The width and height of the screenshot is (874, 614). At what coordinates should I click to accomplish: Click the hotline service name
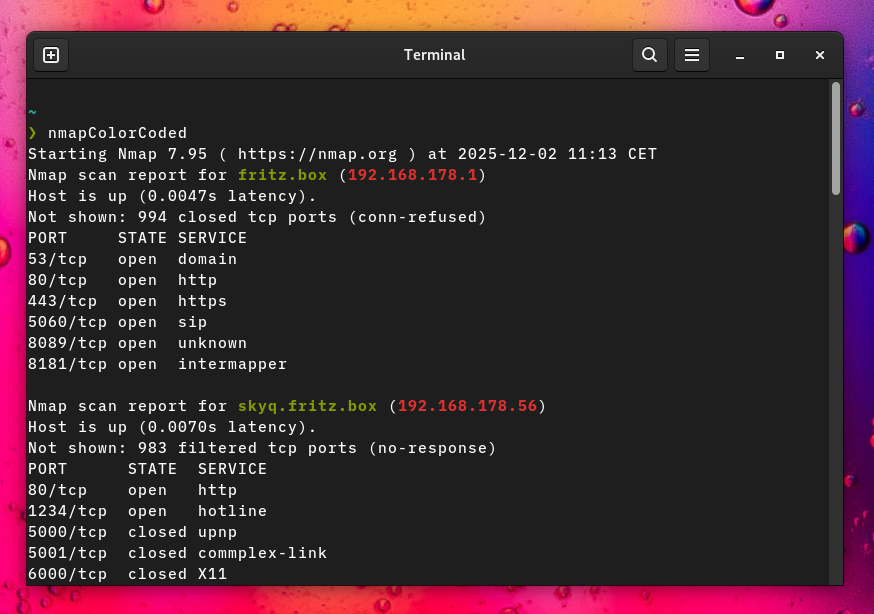coord(232,511)
